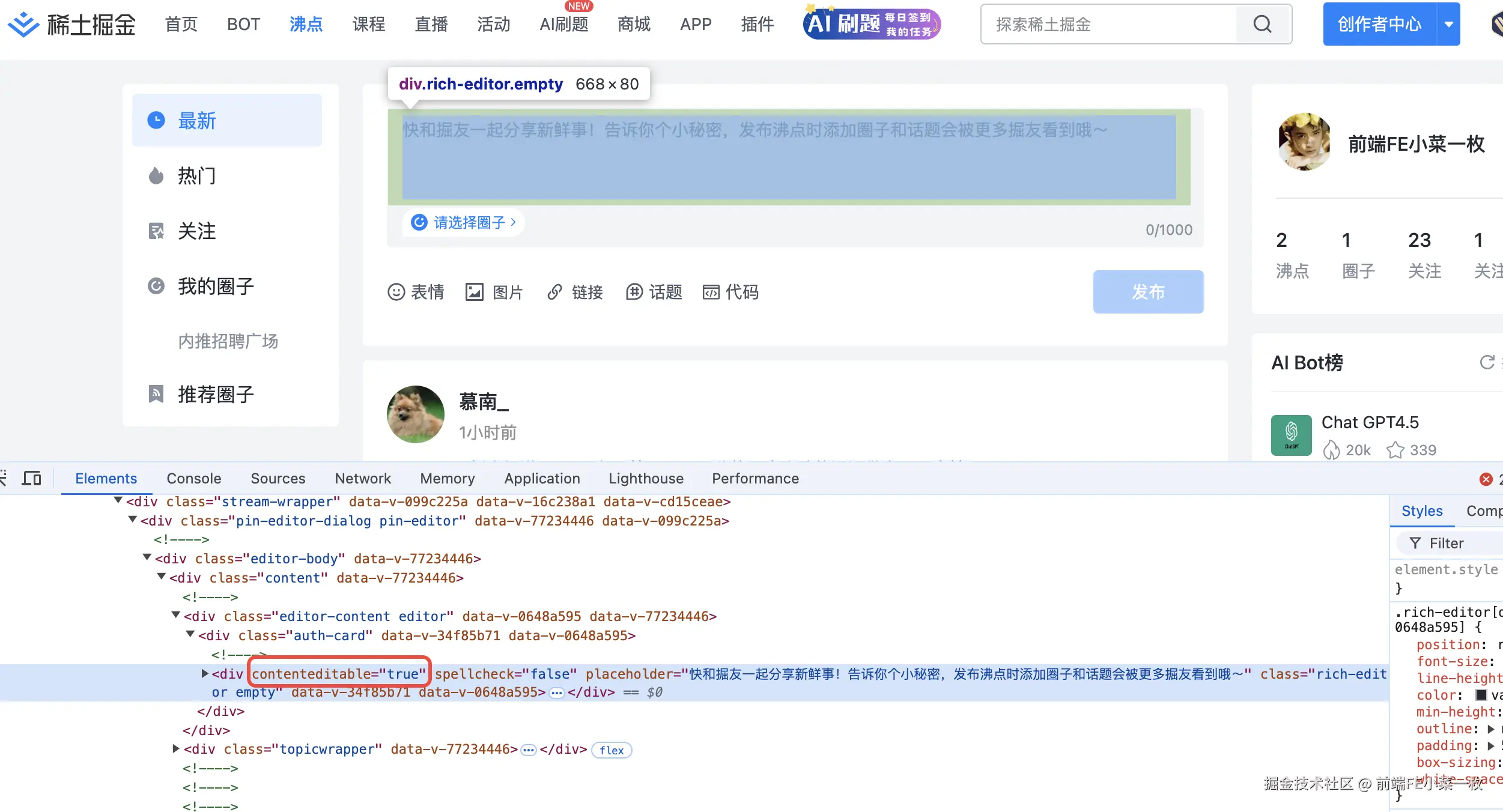1503x812 pixels.
Task: Open the Network tab in DevTools
Action: (362, 479)
